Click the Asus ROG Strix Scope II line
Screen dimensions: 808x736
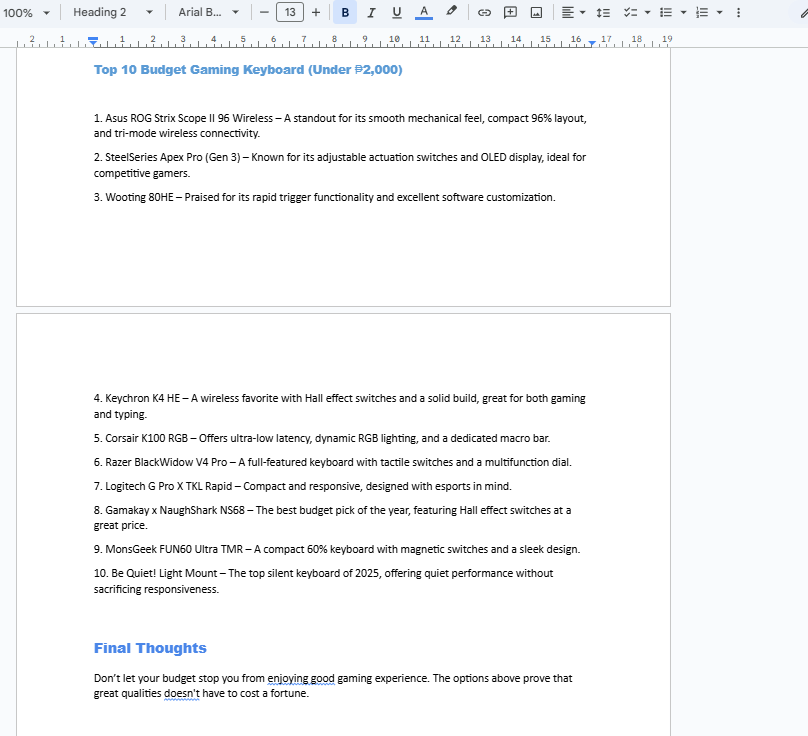(340, 126)
